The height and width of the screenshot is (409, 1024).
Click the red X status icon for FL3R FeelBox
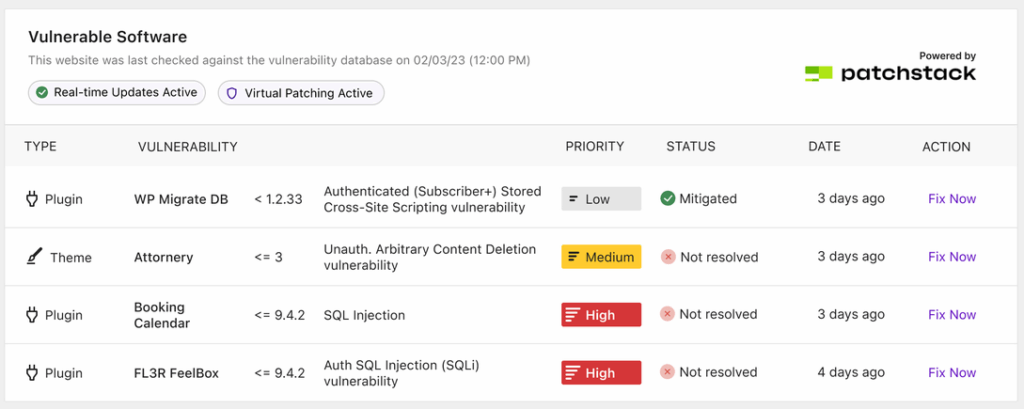click(x=668, y=373)
